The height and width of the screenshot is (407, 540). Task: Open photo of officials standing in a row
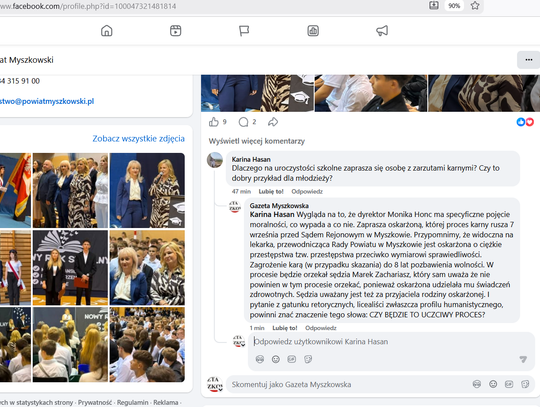pyautogui.click(x=70, y=190)
